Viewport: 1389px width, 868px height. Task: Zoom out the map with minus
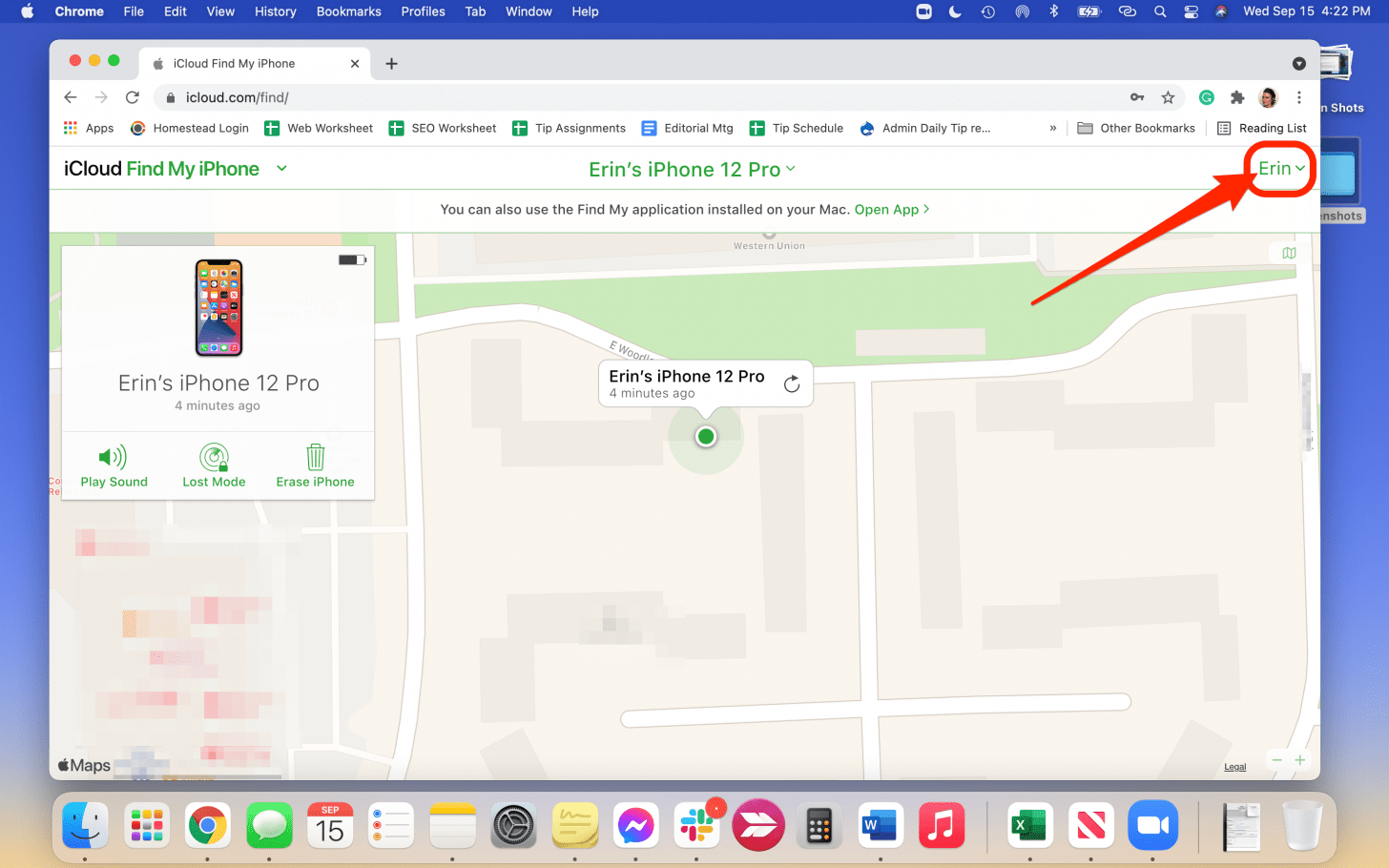tap(1276, 760)
